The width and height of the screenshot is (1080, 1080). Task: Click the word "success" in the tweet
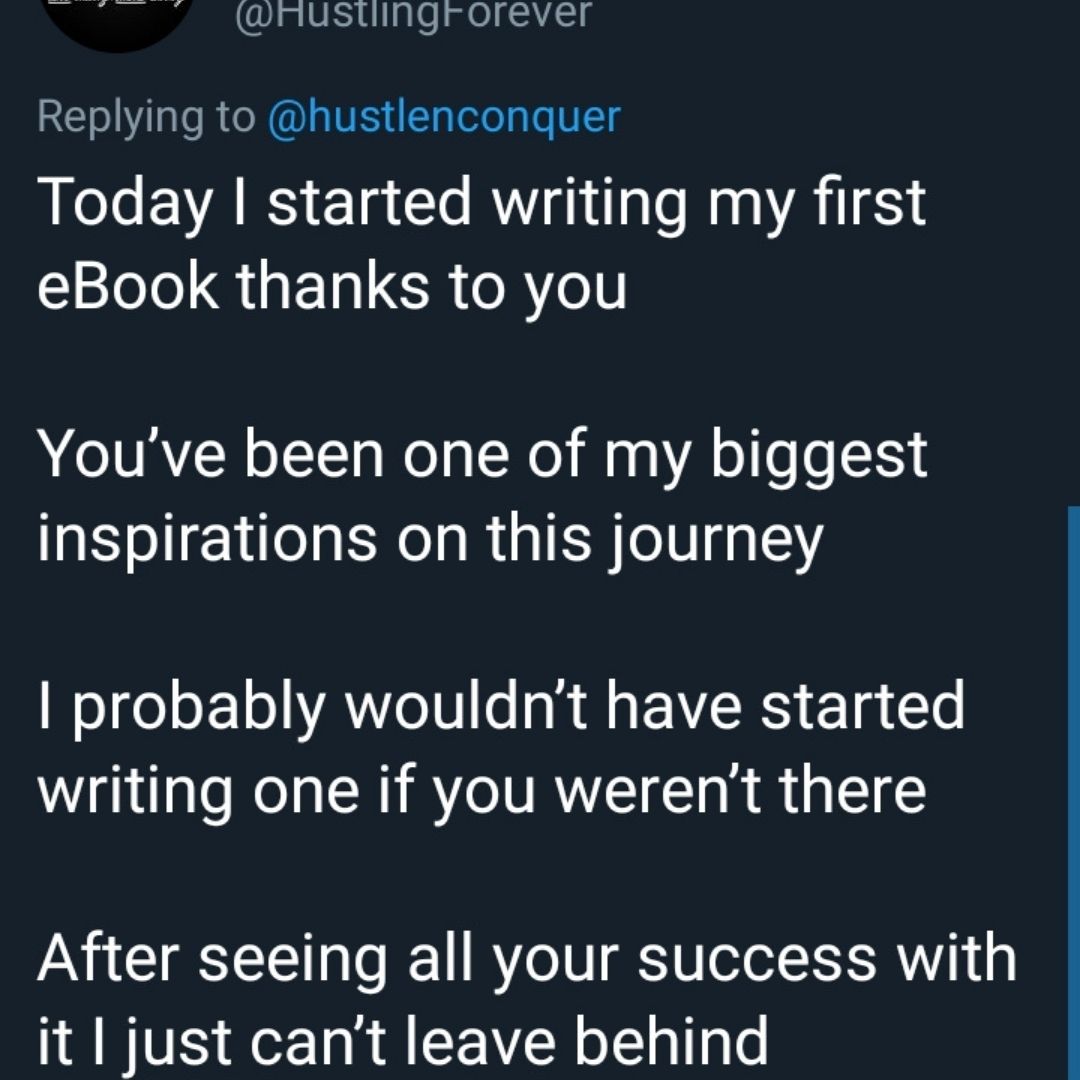tap(757, 961)
